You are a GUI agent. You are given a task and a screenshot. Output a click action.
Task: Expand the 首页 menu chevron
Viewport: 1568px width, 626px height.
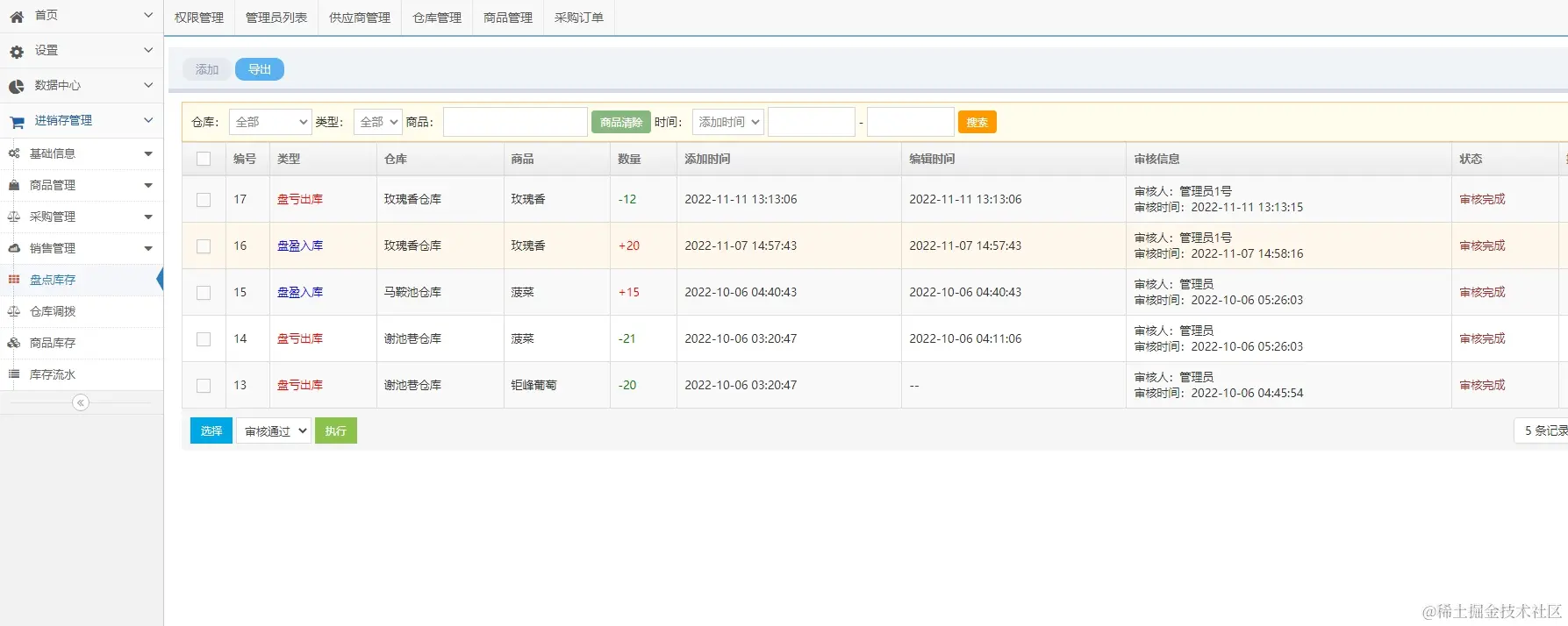(x=148, y=15)
